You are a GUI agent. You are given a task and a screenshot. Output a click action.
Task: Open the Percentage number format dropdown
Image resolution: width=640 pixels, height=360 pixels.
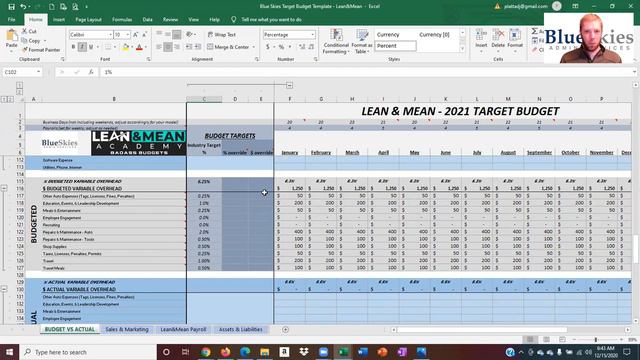[313, 35]
